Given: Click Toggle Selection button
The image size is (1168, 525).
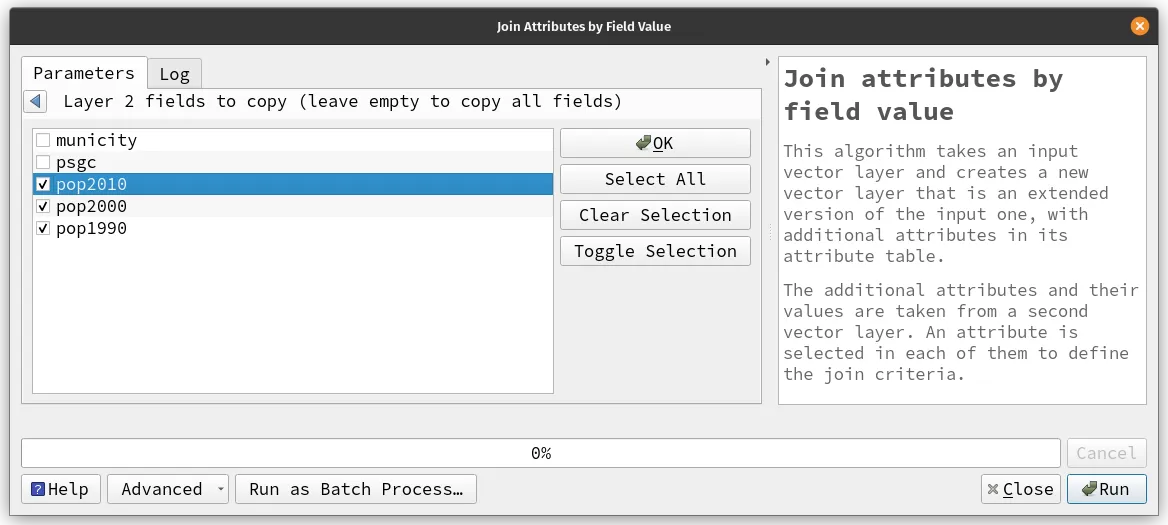Looking at the screenshot, I should 655,251.
